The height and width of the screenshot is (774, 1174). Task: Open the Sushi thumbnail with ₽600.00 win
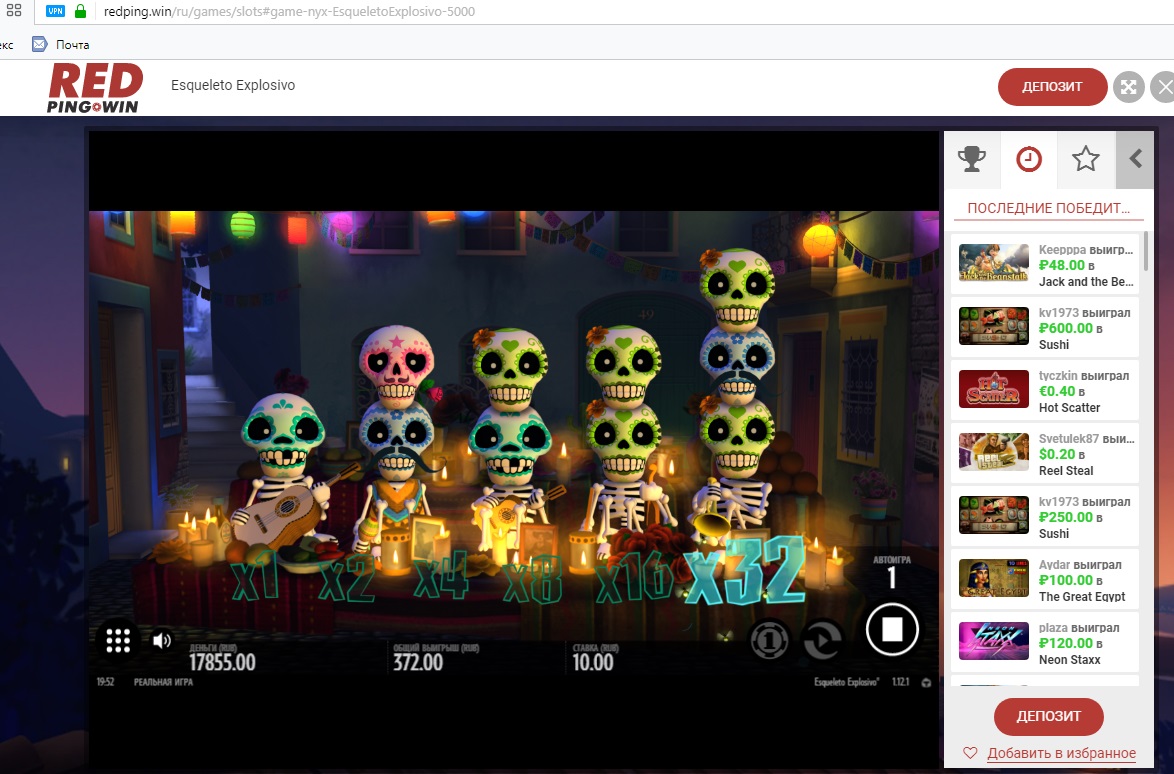pyautogui.click(x=994, y=326)
